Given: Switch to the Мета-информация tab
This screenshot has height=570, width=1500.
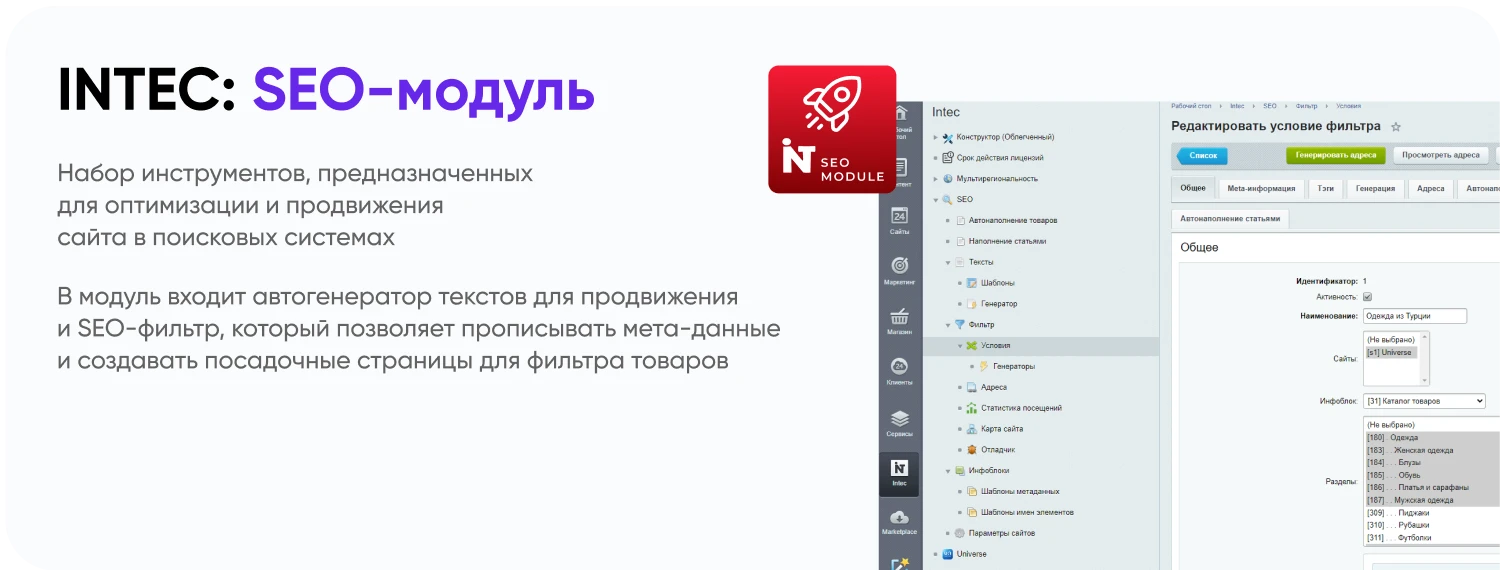Looking at the screenshot, I should [1261, 188].
